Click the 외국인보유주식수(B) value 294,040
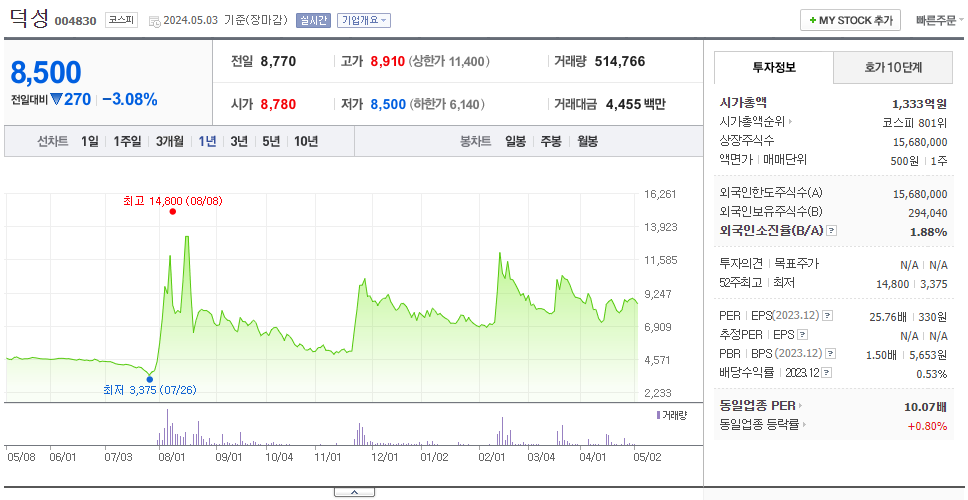 (928, 213)
